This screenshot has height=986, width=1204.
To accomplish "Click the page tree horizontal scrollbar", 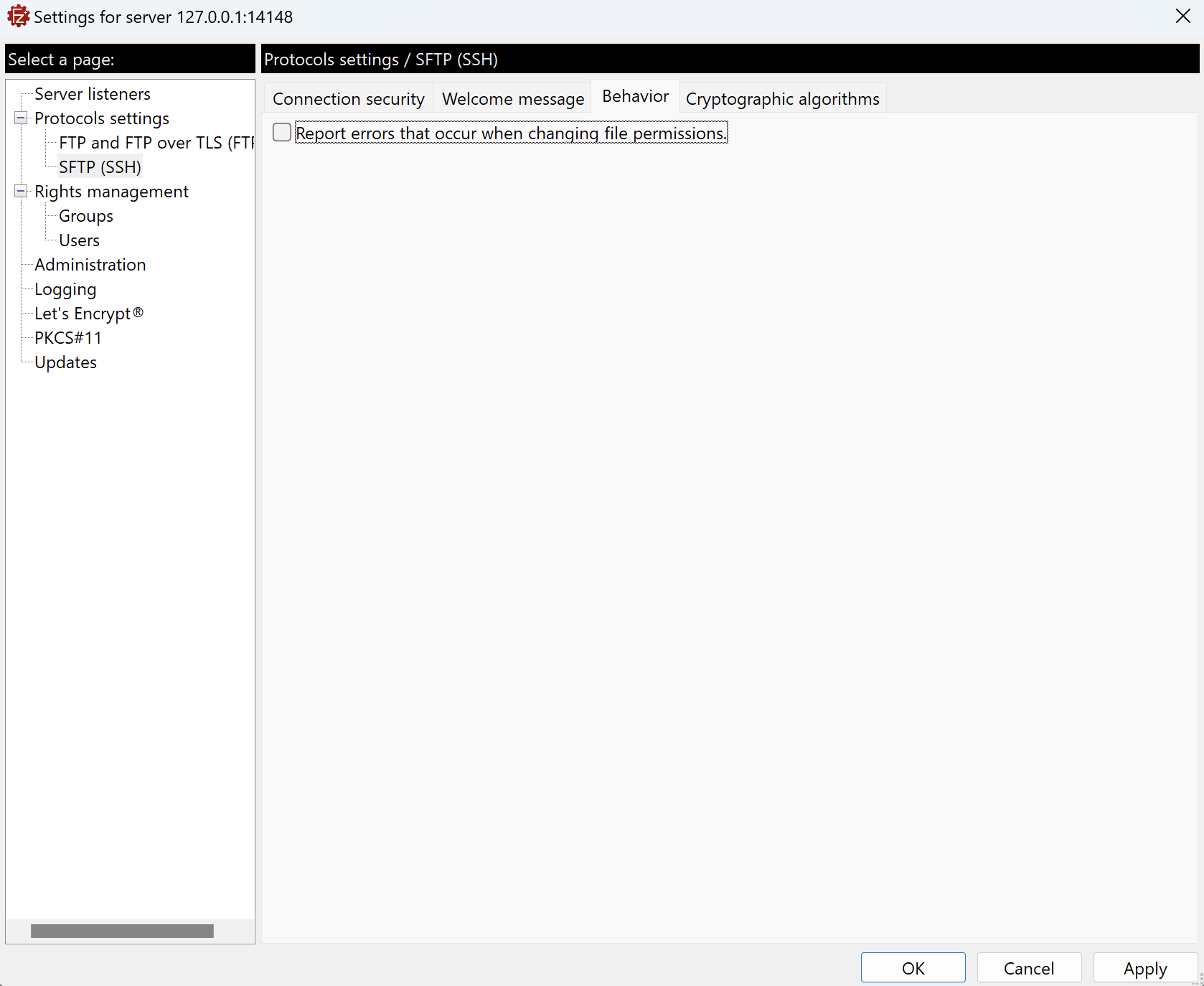I will pos(122,931).
